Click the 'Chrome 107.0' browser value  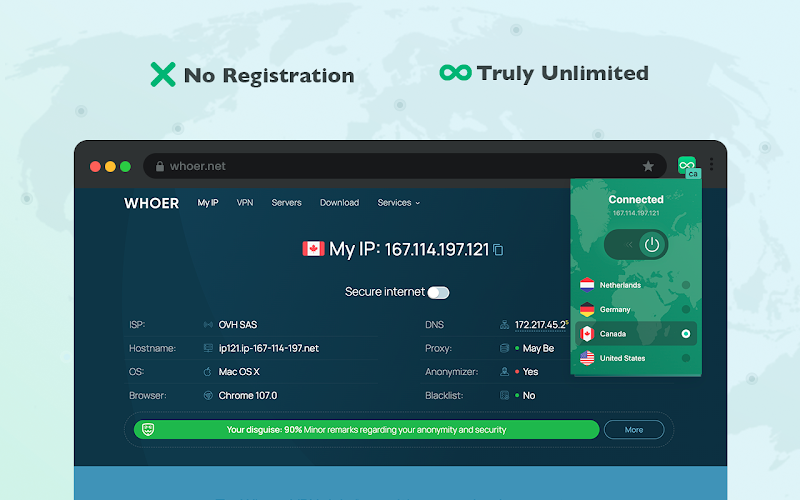coord(247,395)
